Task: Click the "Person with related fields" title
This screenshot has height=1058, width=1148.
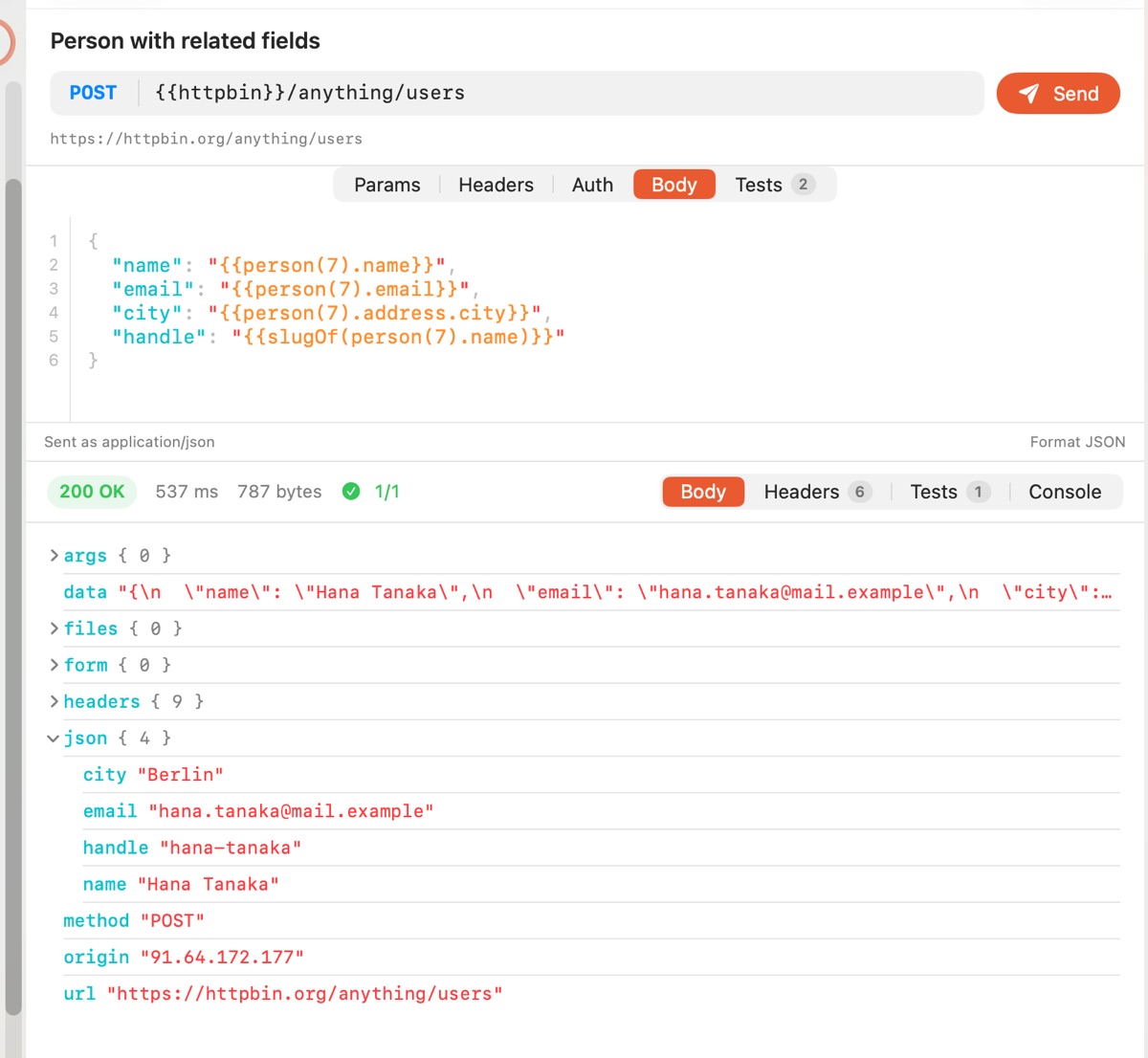Action: point(185,40)
